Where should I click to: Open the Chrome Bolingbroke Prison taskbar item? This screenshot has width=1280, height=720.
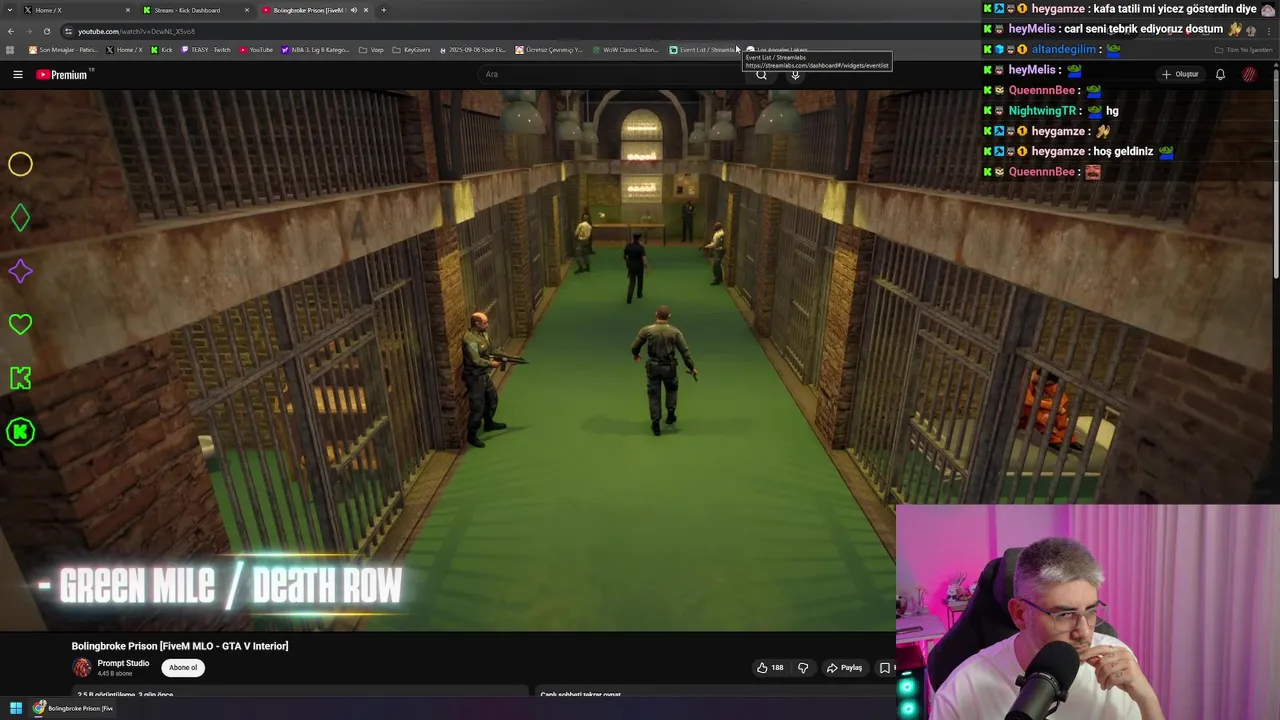pyautogui.click(x=73, y=708)
